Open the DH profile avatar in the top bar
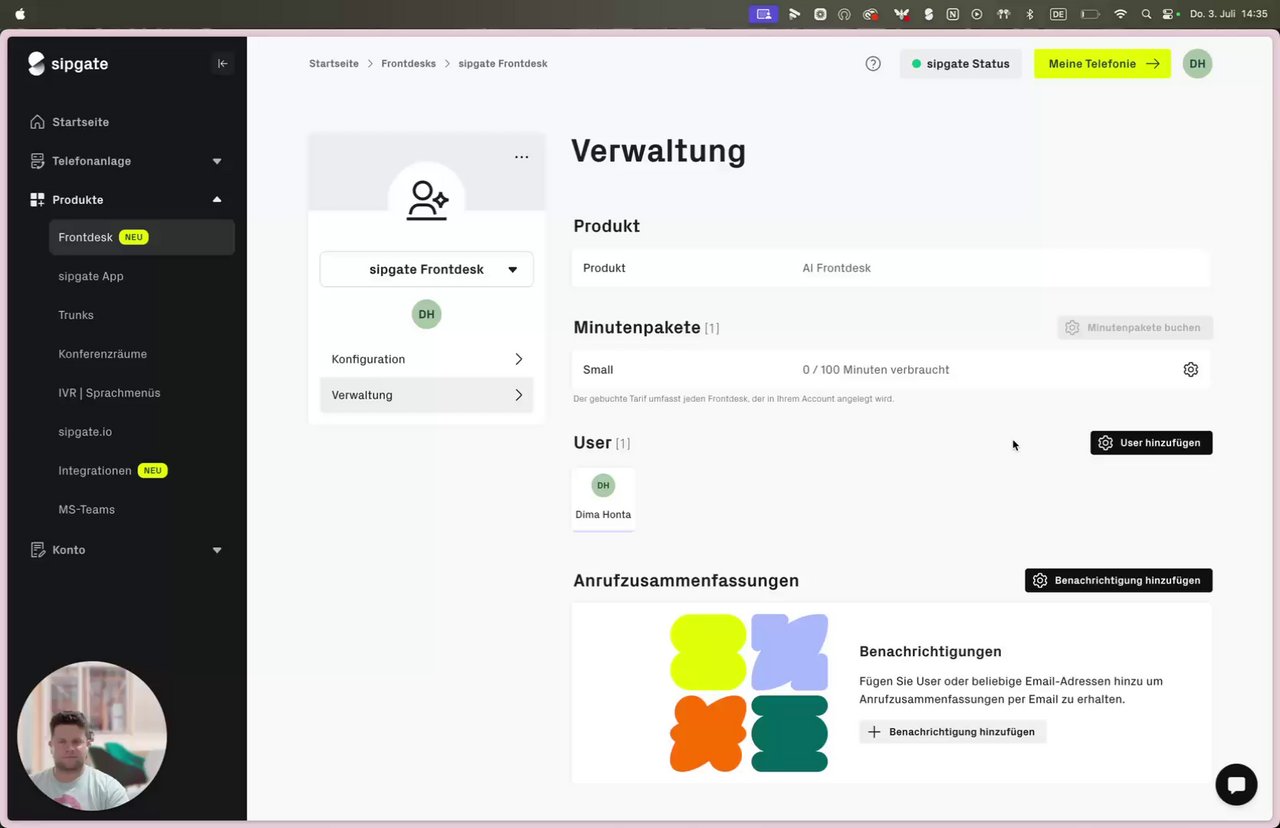Image resolution: width=1280 pixels, height=828 pixels. [1197, 64]
